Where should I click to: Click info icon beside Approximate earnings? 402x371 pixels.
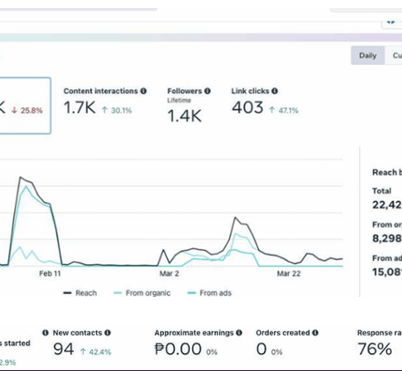click(239, 333)
